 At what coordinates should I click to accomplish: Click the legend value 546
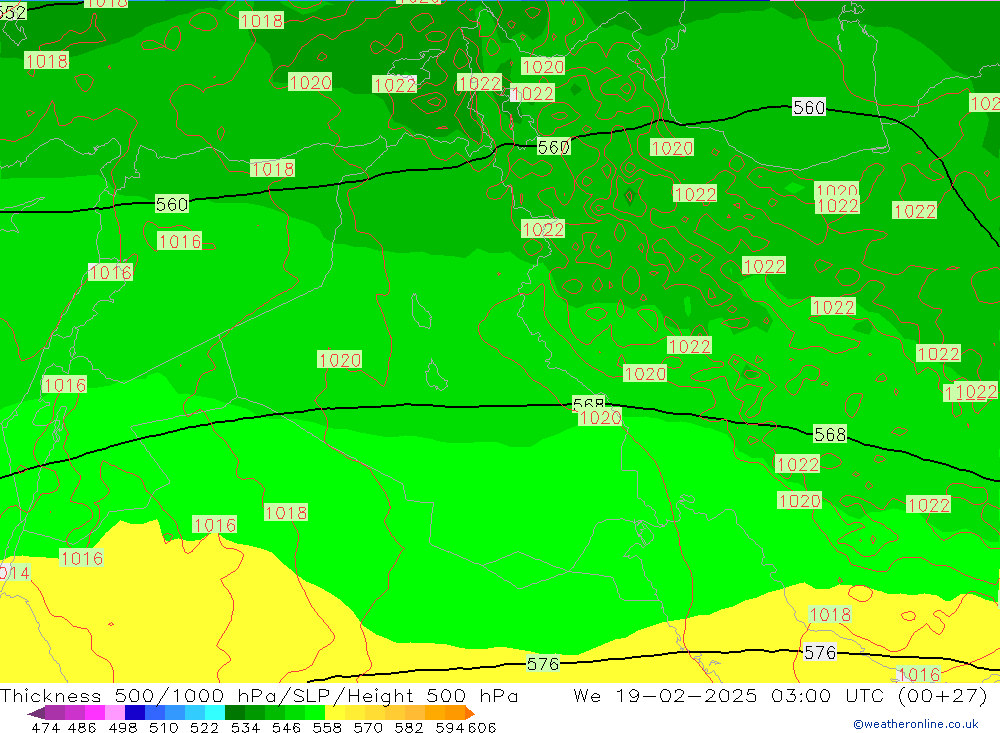coord(286,727)
